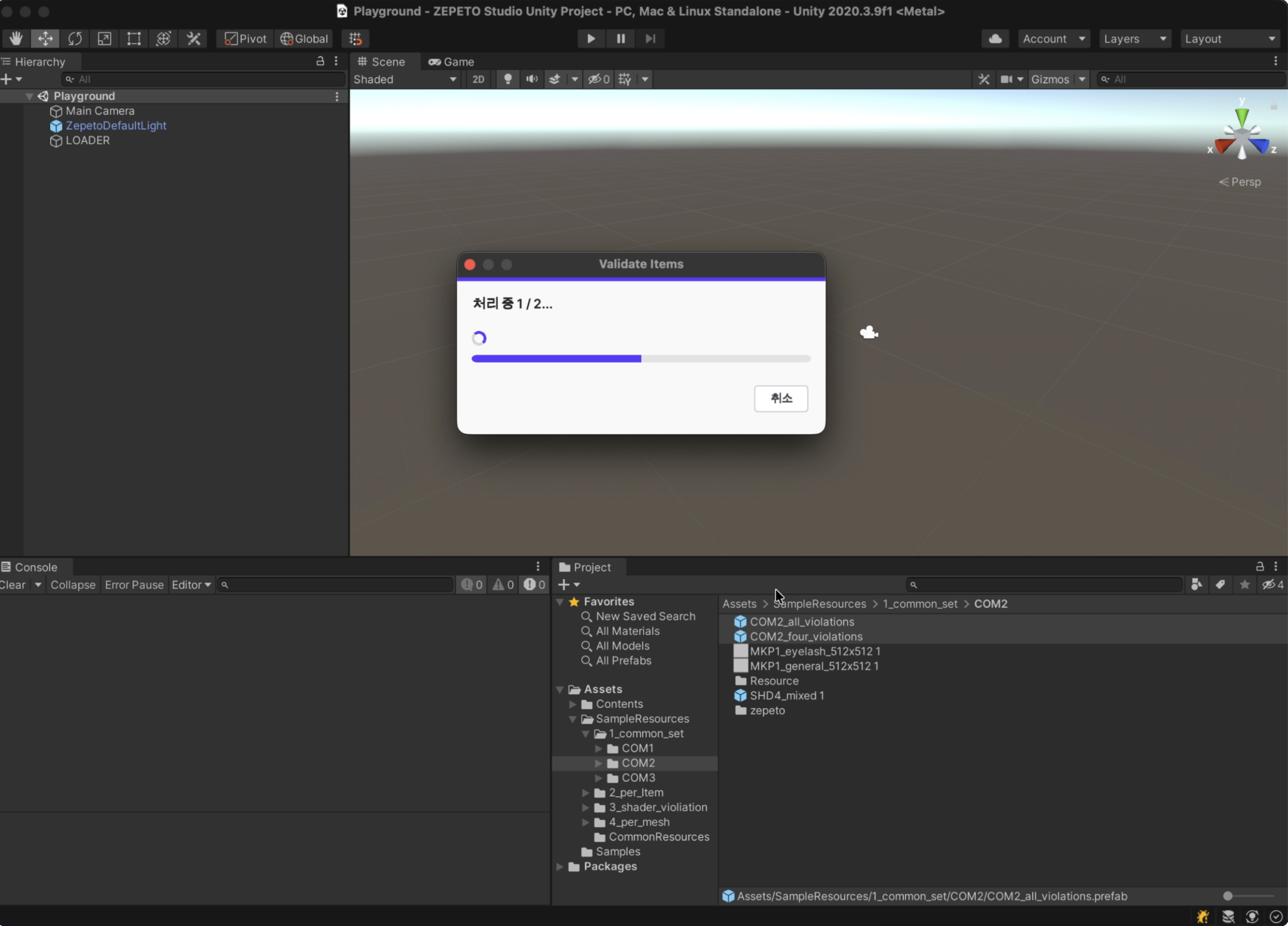Start play mode
Image resolution: width=1288 pixels, height=926 pixels.
point(591,39)
